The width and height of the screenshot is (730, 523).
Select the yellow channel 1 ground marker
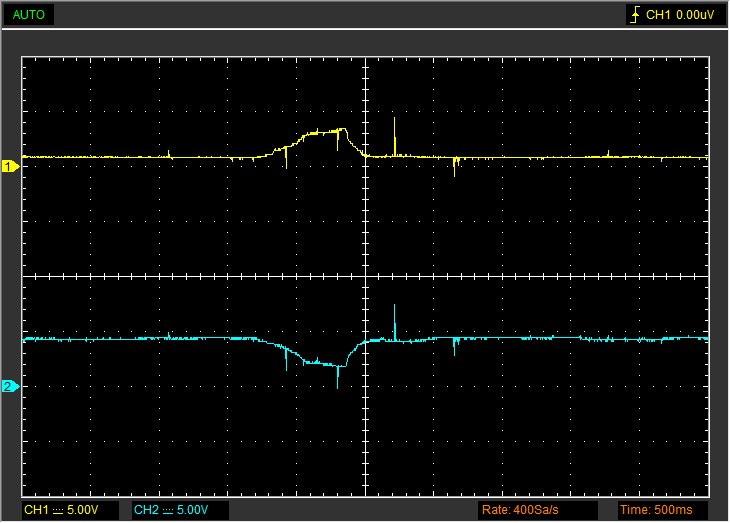pos(10,166)
